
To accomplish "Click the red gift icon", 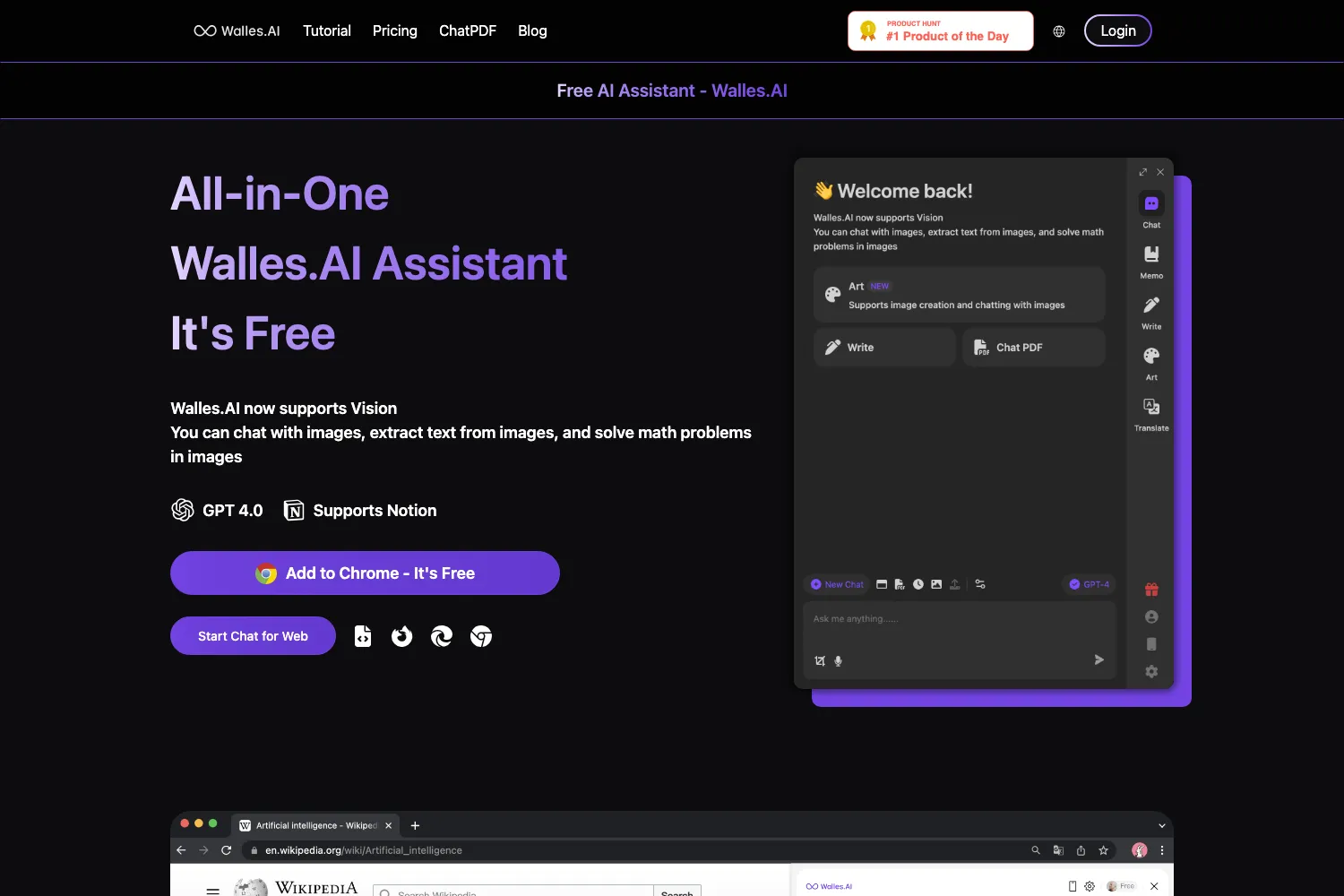I will pos(1151,590).
